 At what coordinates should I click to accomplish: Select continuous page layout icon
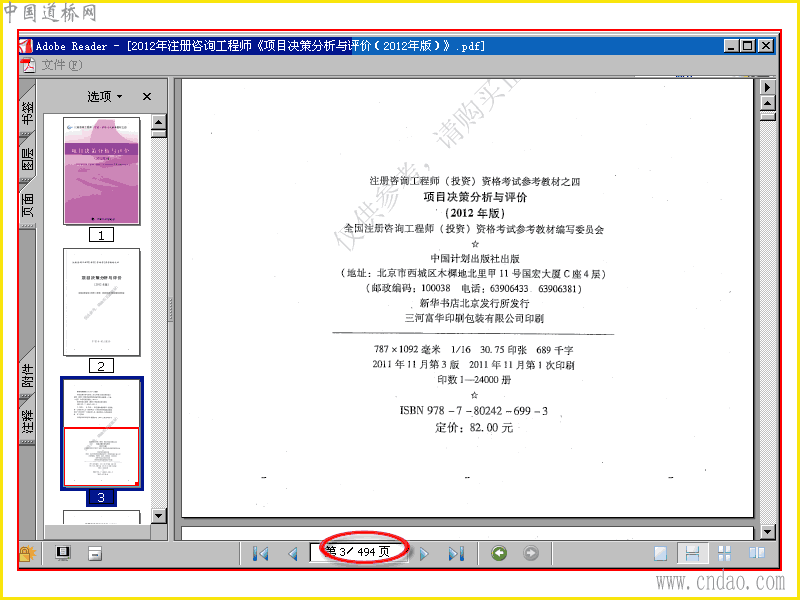[x=692, y=554]
